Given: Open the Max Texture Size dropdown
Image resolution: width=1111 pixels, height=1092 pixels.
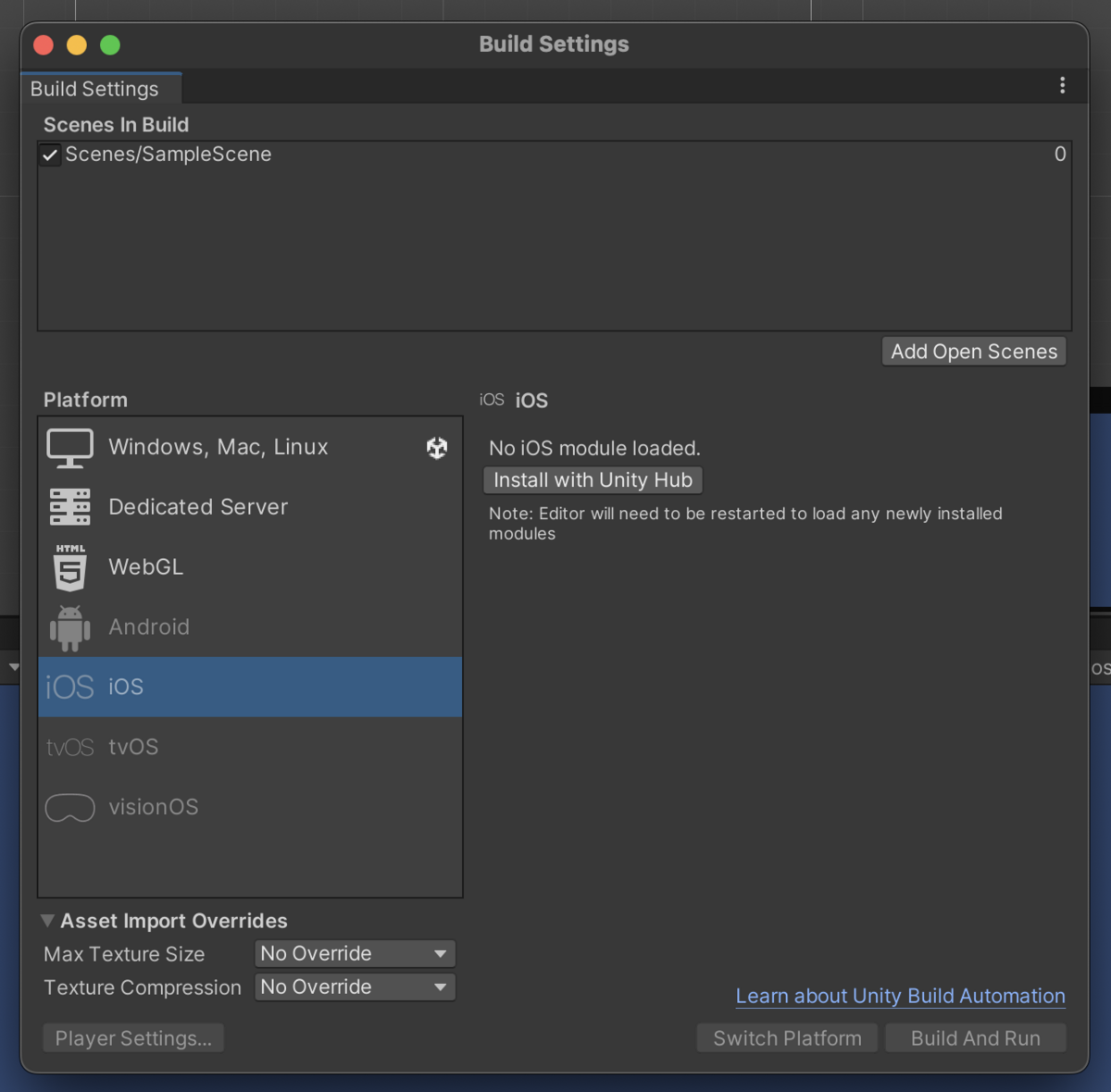Looking at the screenshot, I should 355,953.
